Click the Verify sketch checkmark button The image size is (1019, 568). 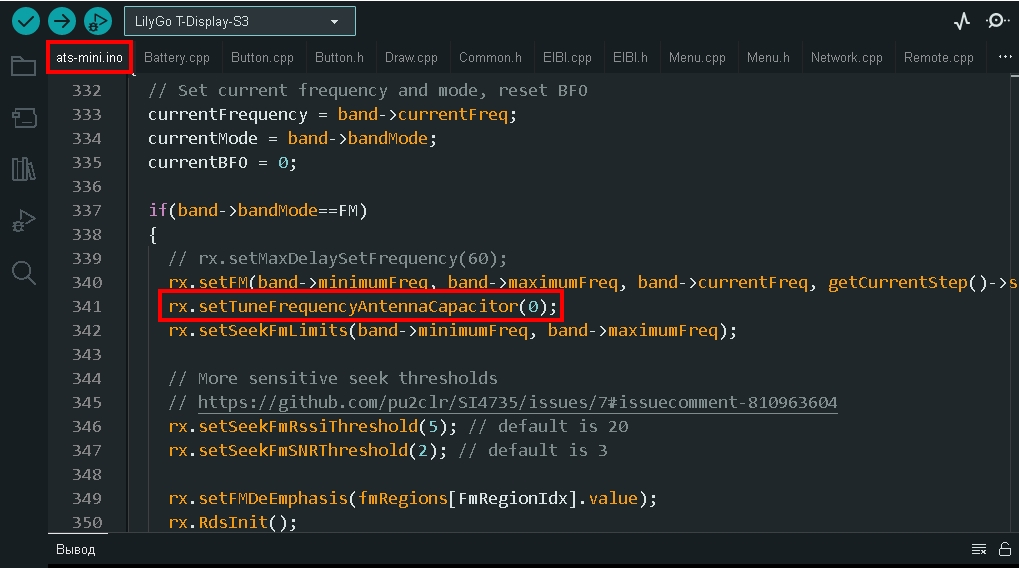[26, 21]
